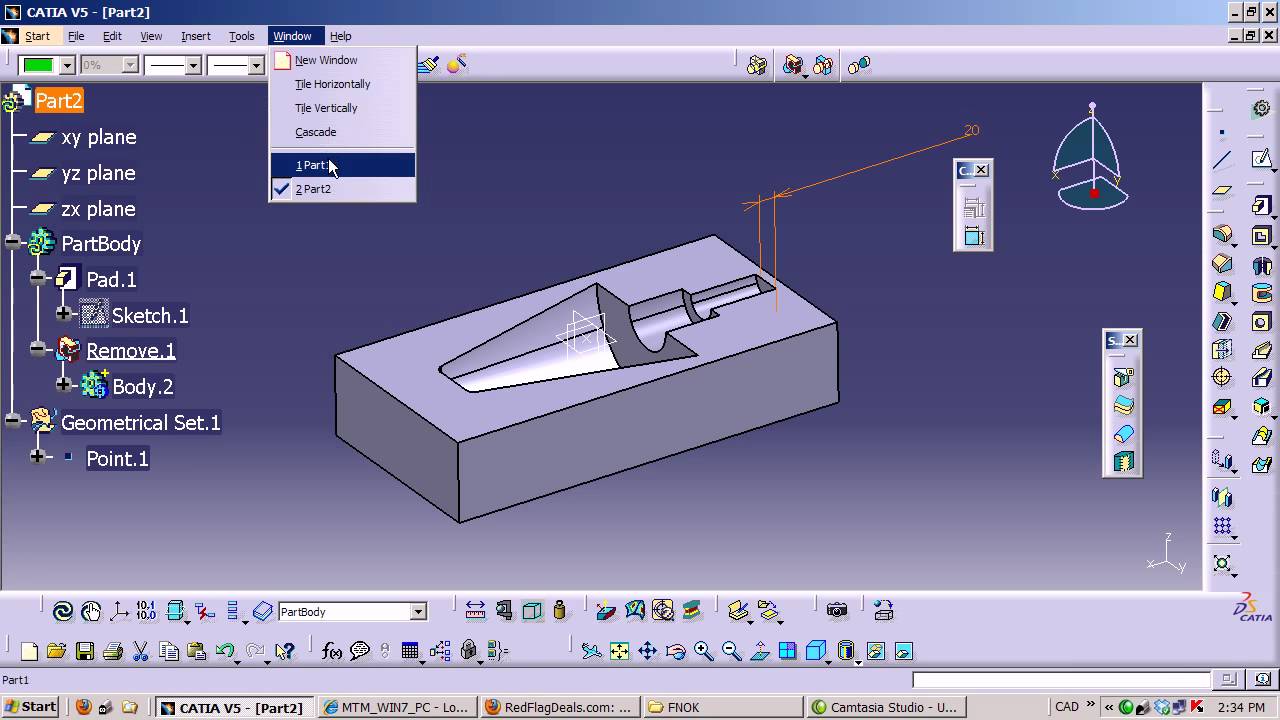Switch to the checked 2 Part2 window

pos(313,189)
